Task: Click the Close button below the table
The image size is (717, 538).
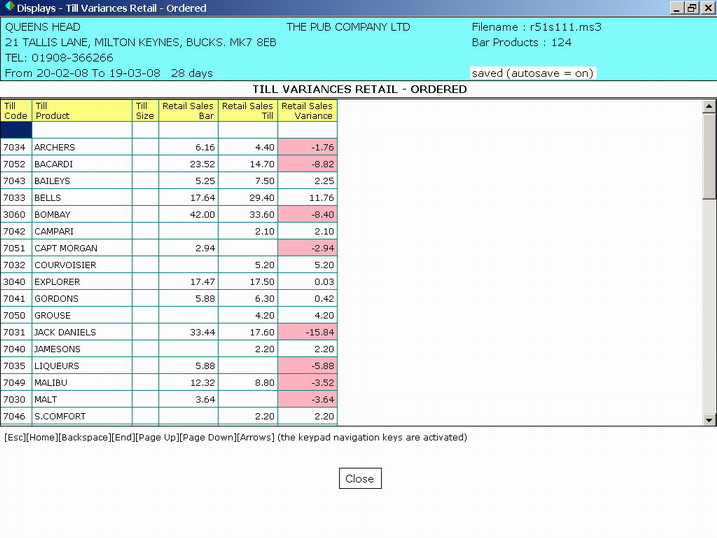Action: point(359,478)
